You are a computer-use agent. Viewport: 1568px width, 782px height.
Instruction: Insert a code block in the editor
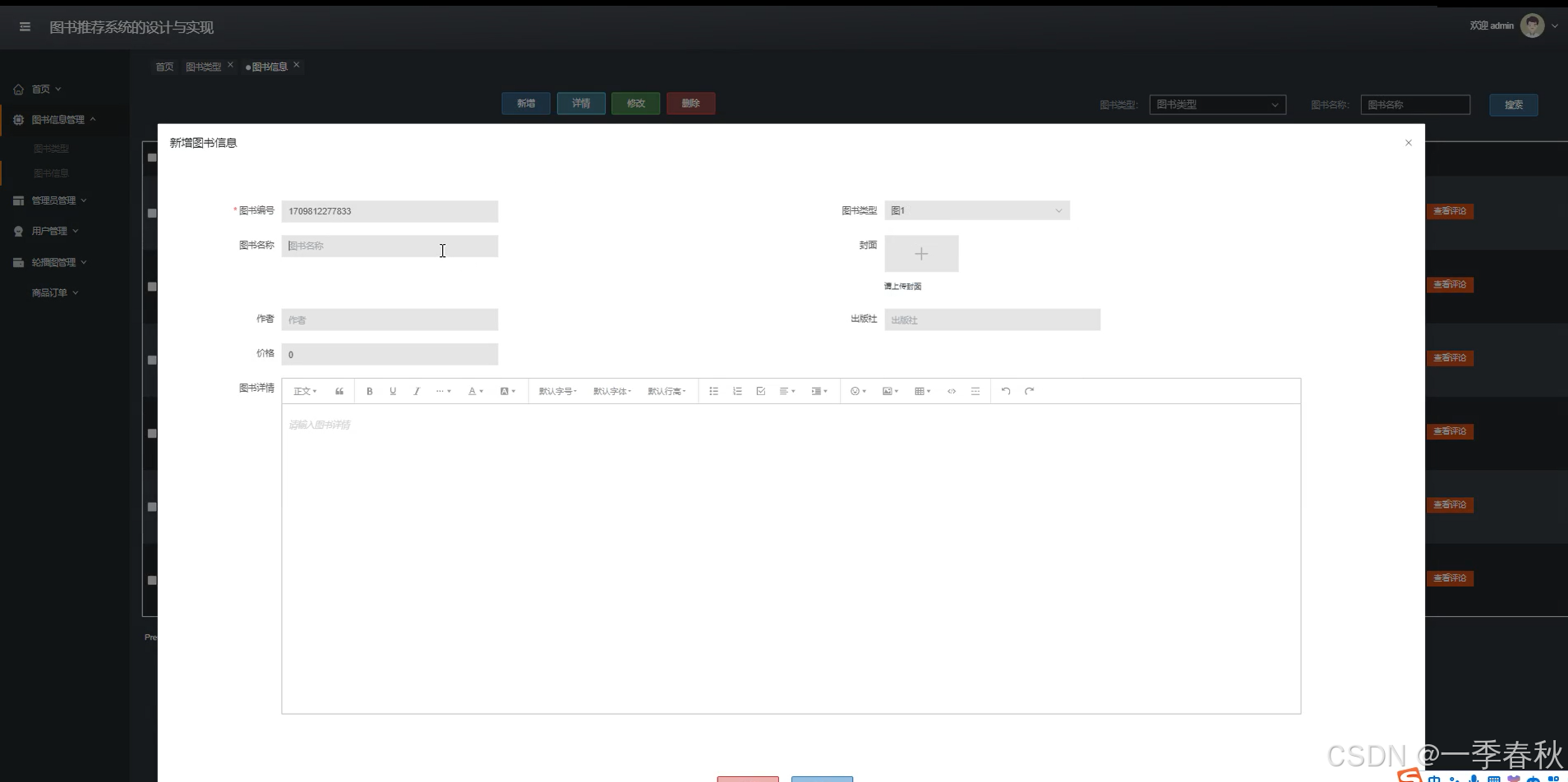coord(952,391)
